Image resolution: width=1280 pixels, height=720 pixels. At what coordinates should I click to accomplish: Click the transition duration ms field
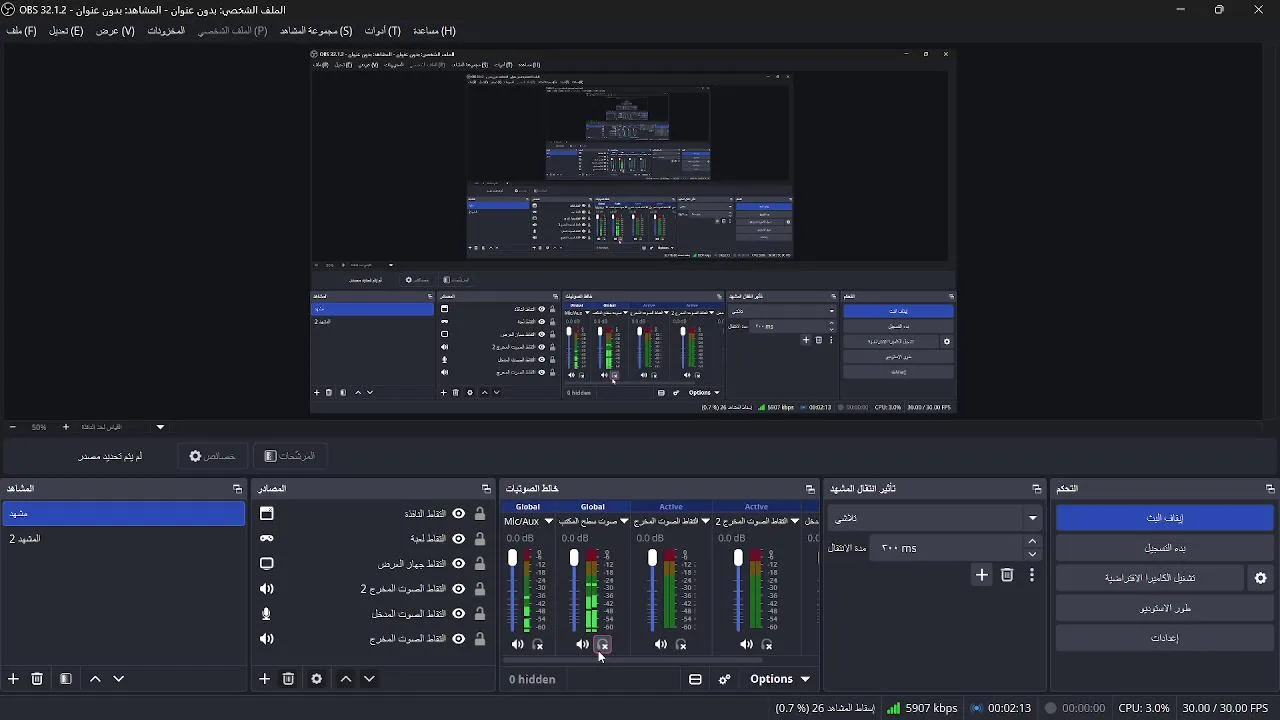click(x=947, y=548)
